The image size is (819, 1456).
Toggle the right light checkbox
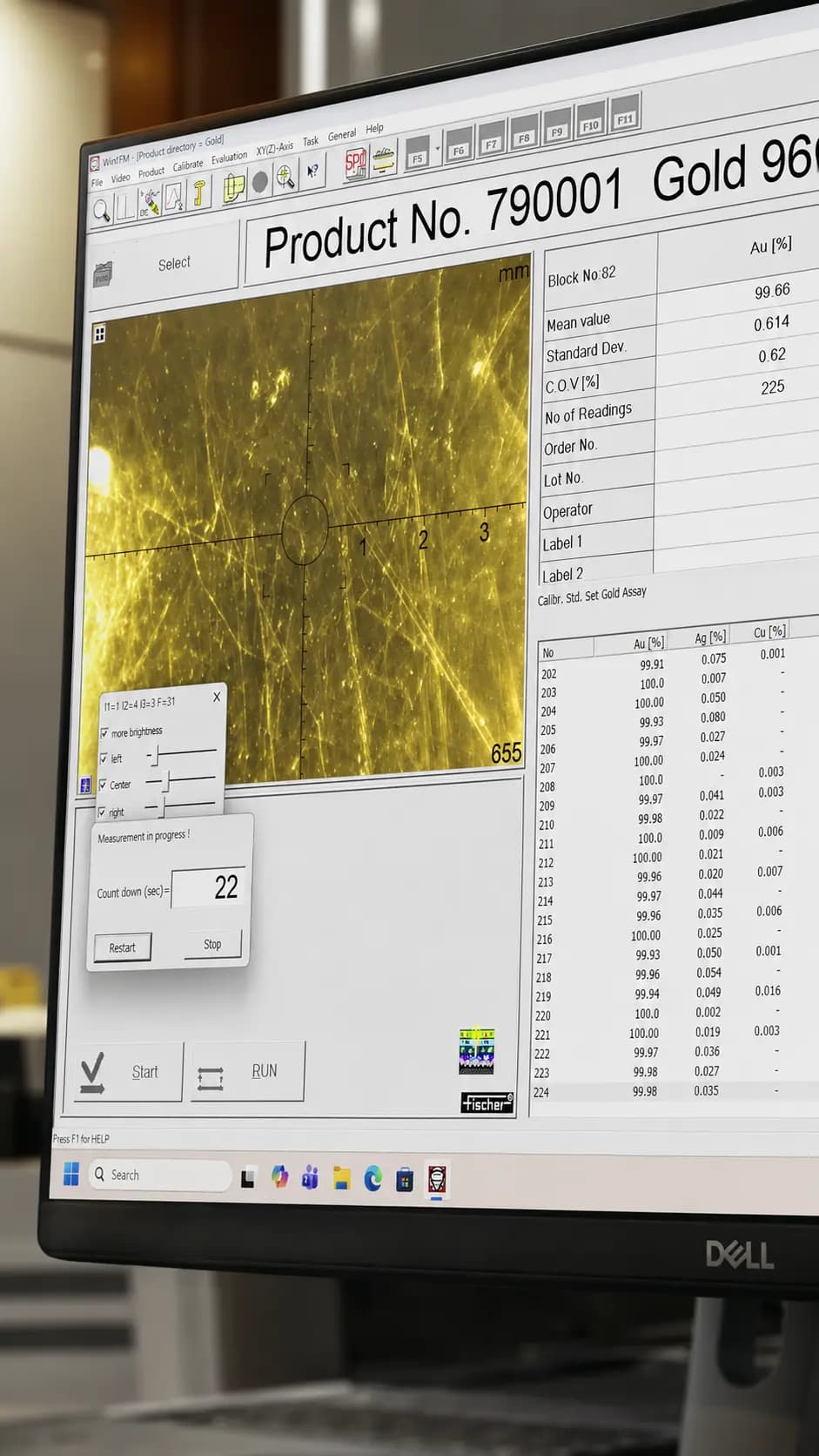click(x=102, y=812)
